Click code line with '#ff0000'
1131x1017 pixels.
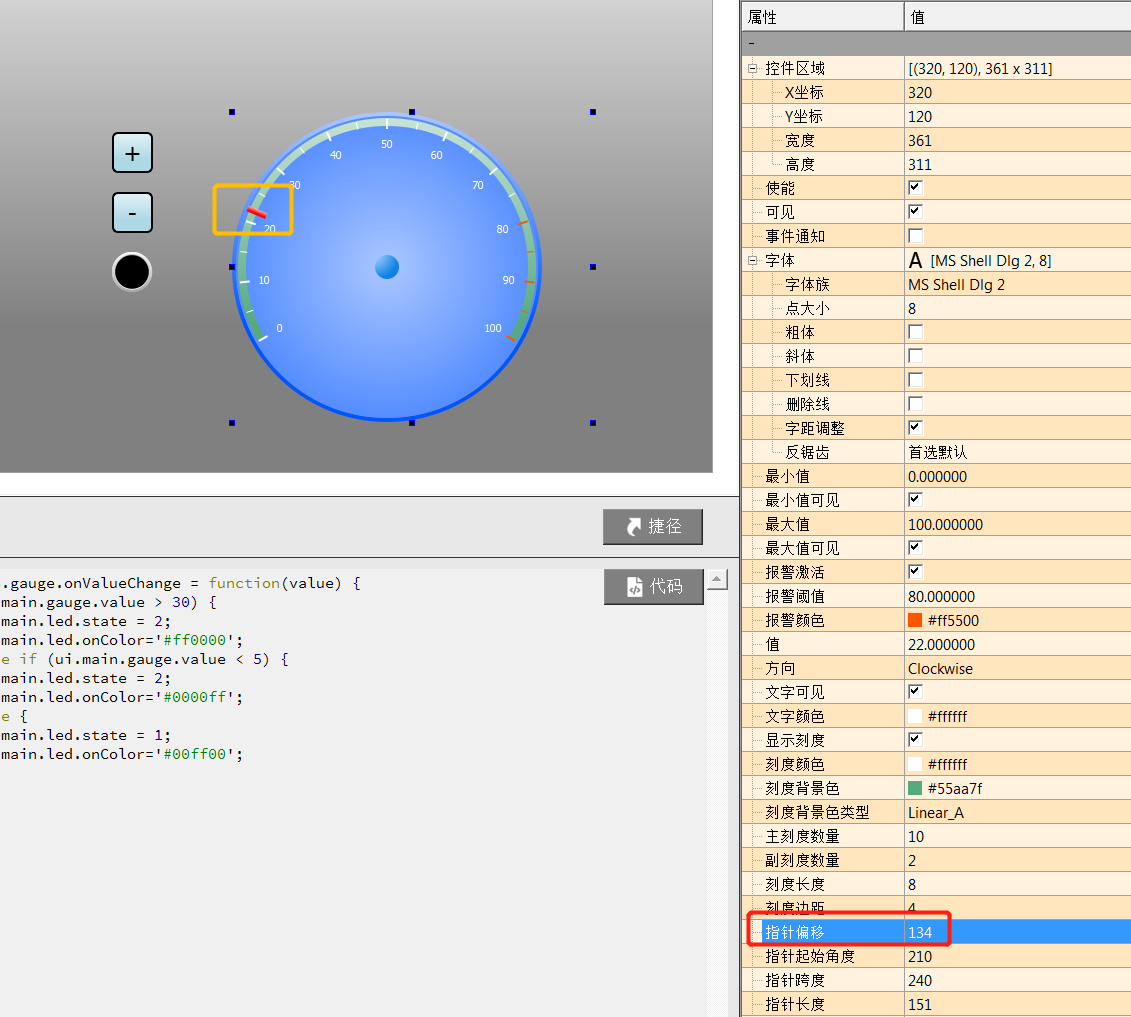point(122,640)
